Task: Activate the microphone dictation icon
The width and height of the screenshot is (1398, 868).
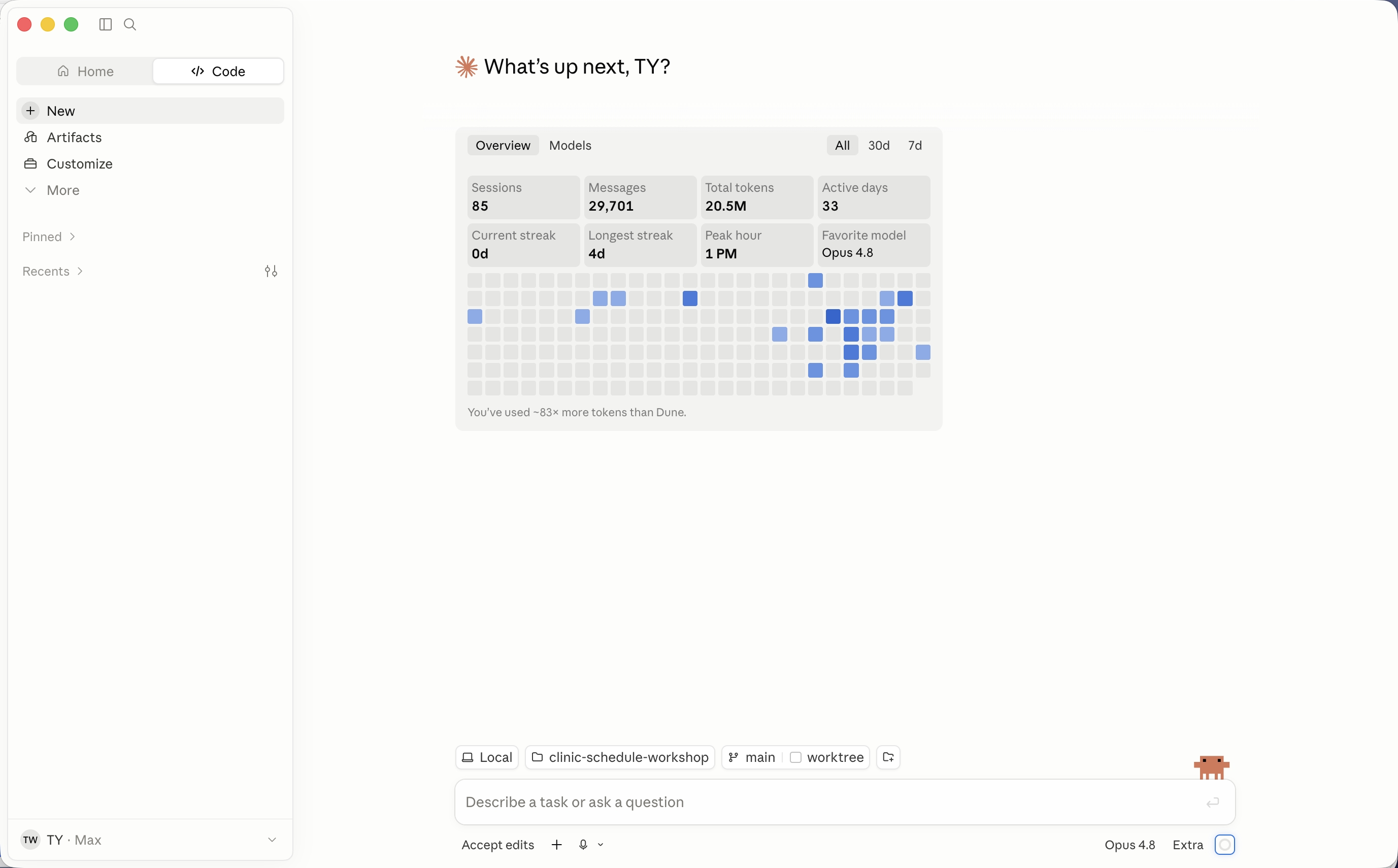Action: [x=583, y=845]
